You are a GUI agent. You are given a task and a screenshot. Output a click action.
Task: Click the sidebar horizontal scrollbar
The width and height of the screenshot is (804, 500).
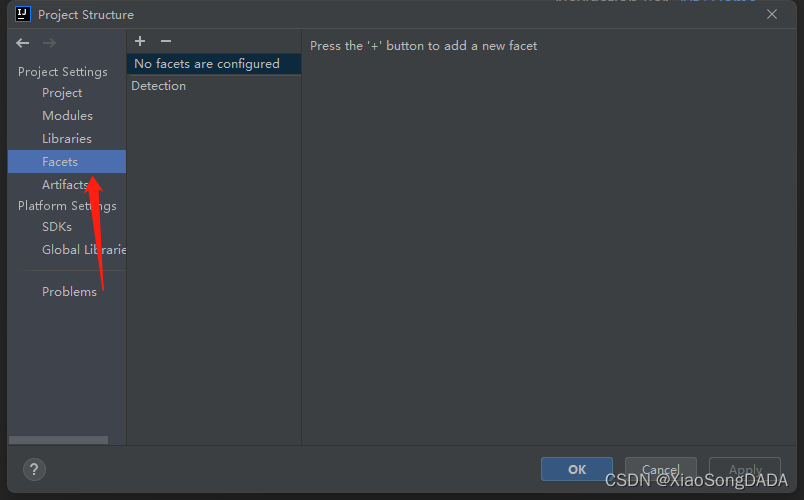pos(58,440)
